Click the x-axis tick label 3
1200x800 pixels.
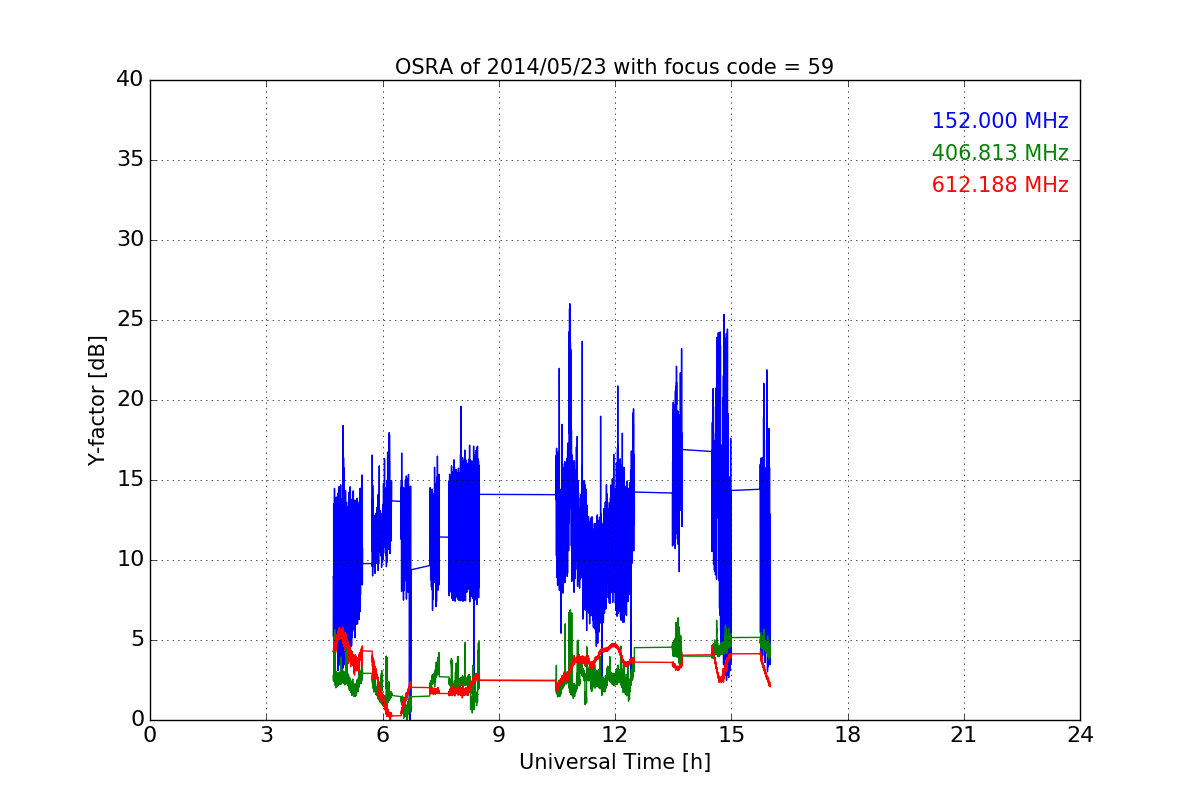tap(266, 735)
